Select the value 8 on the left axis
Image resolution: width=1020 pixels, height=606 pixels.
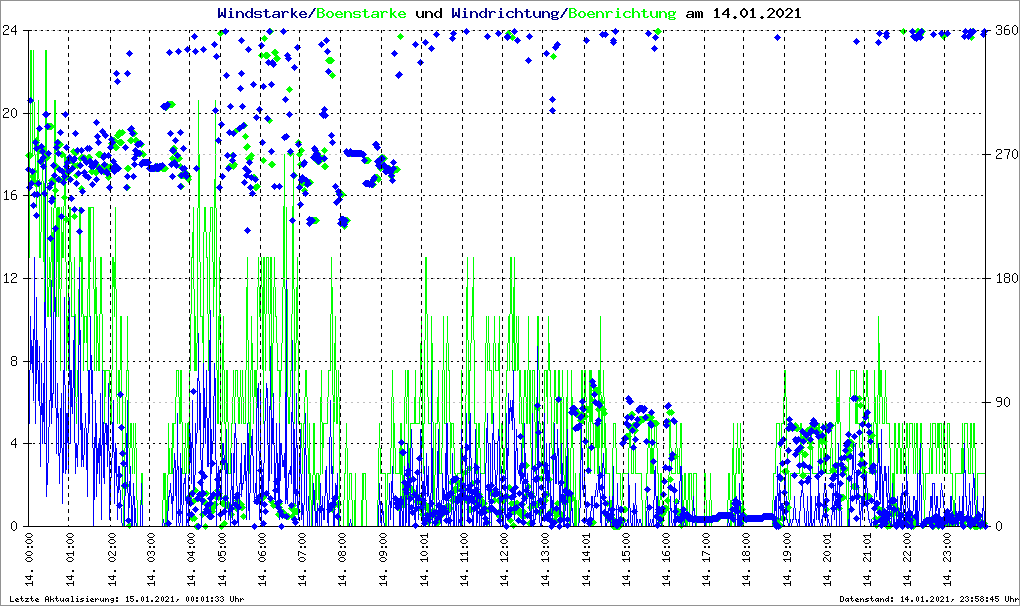pos(14,361)
